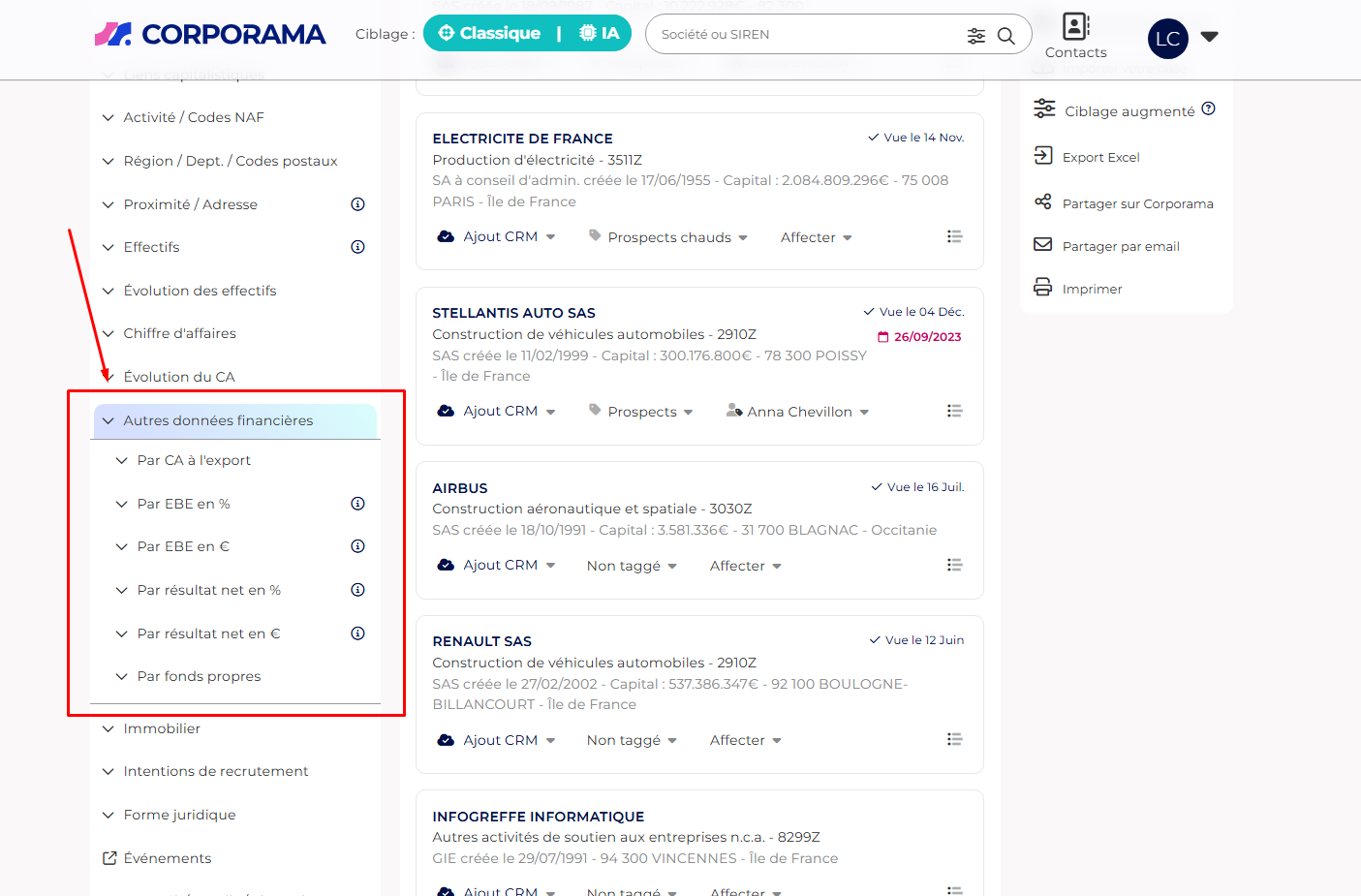Click info icon beside Par EBE en %
Image resolution: width=1361 pixels, height=896 pixels.
click(357, 504)
